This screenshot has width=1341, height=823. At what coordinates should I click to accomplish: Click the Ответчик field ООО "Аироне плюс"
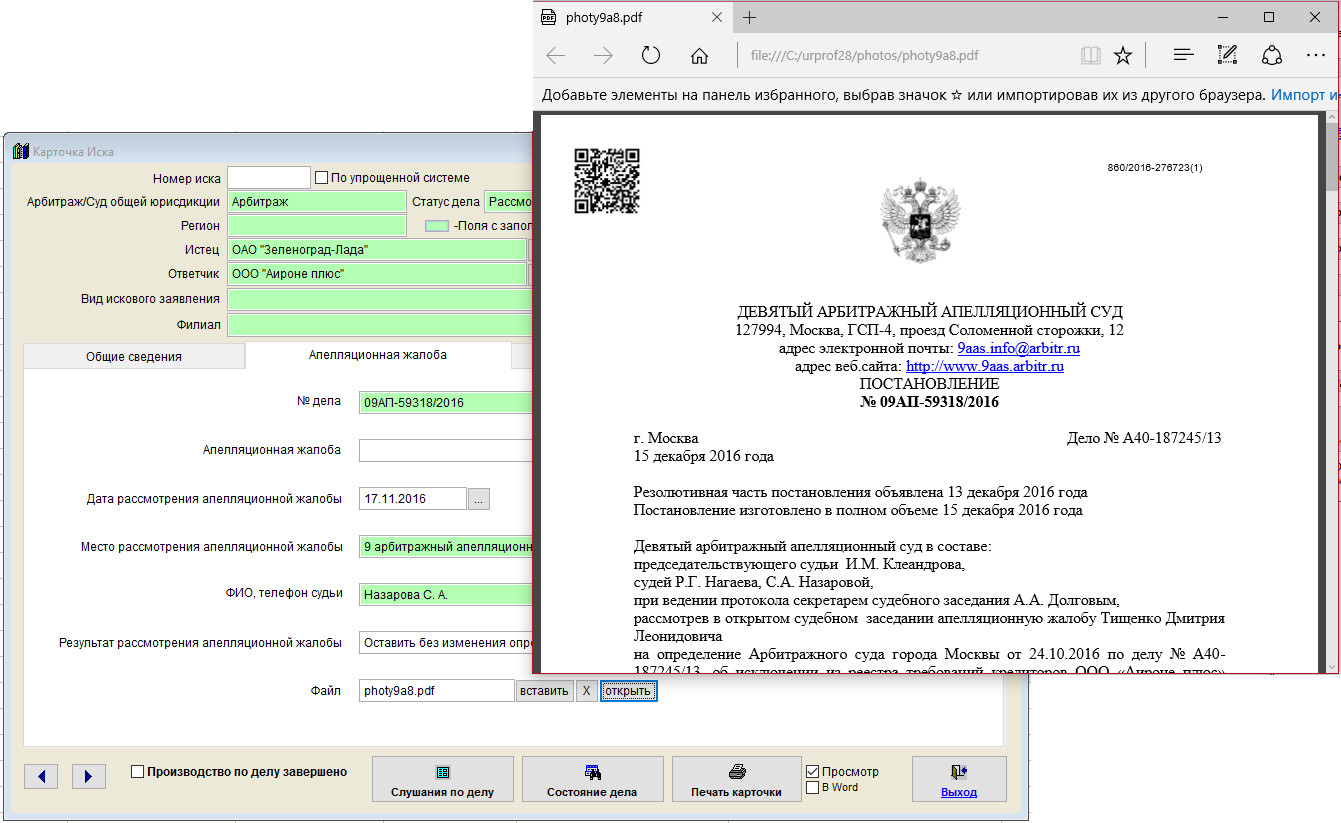pos(377,274)
